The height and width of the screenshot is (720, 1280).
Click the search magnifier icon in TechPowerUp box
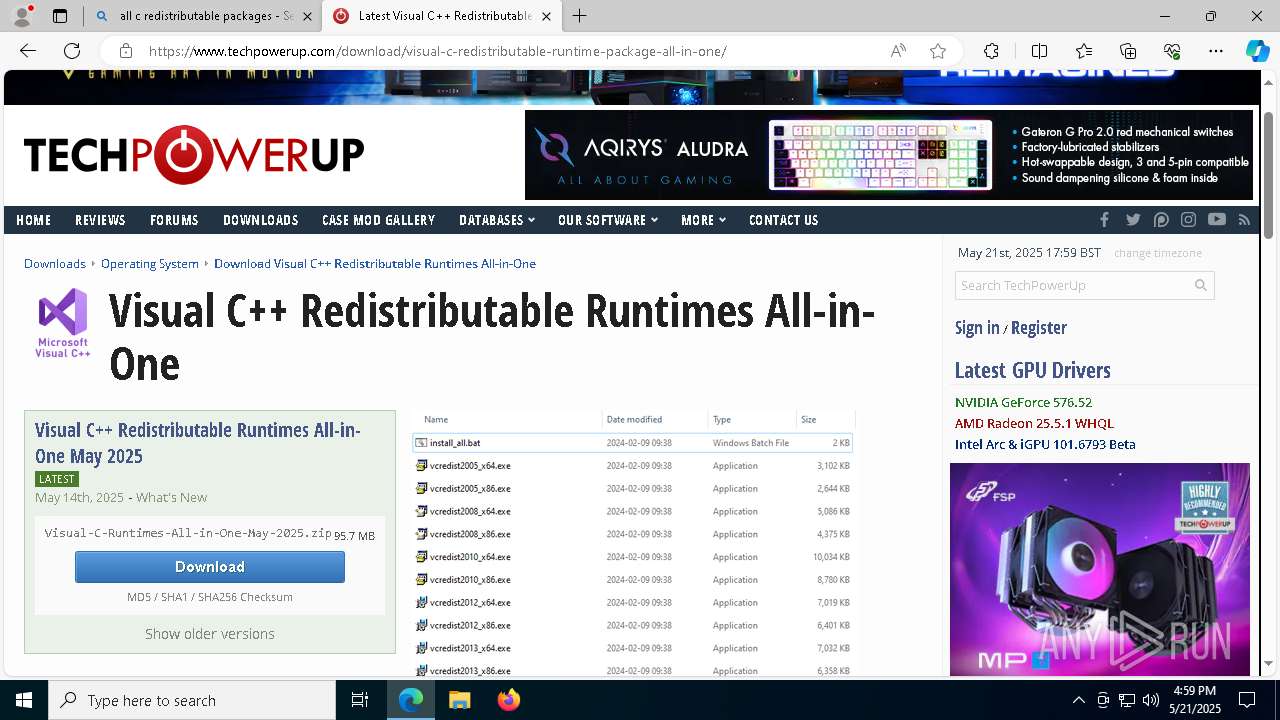point(1201,285)
